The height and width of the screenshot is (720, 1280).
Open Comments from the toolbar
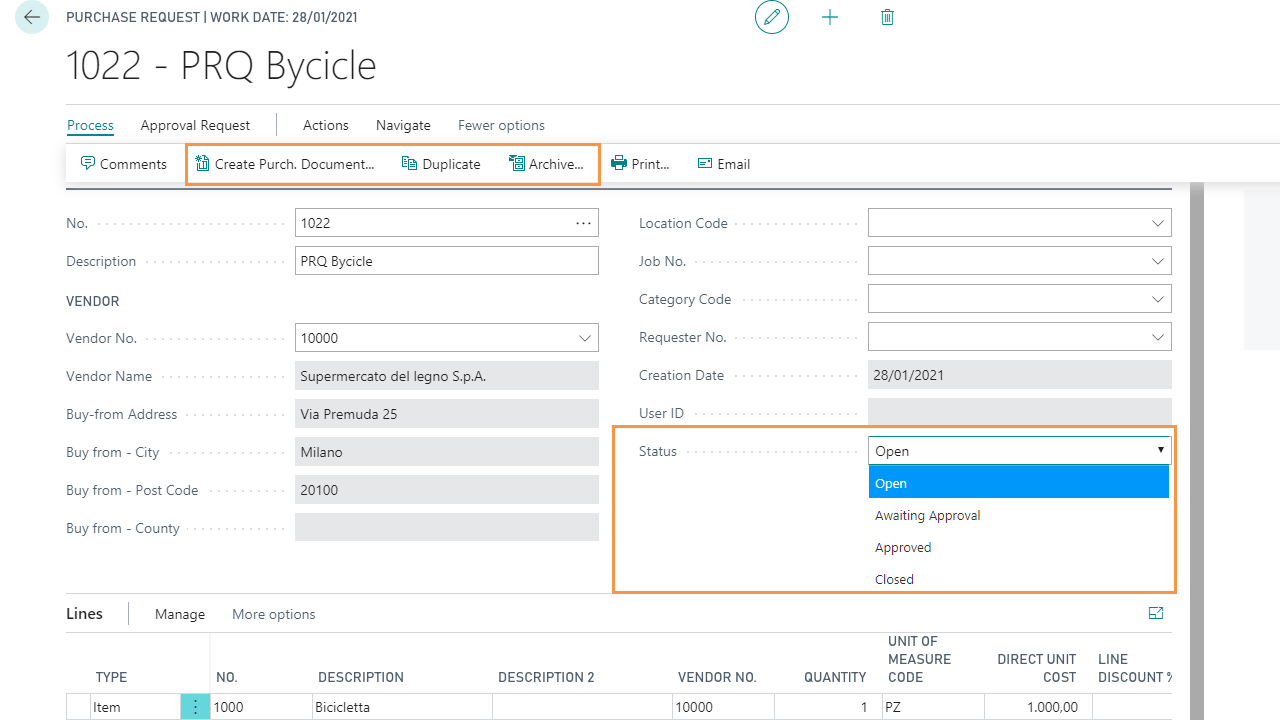124,164
